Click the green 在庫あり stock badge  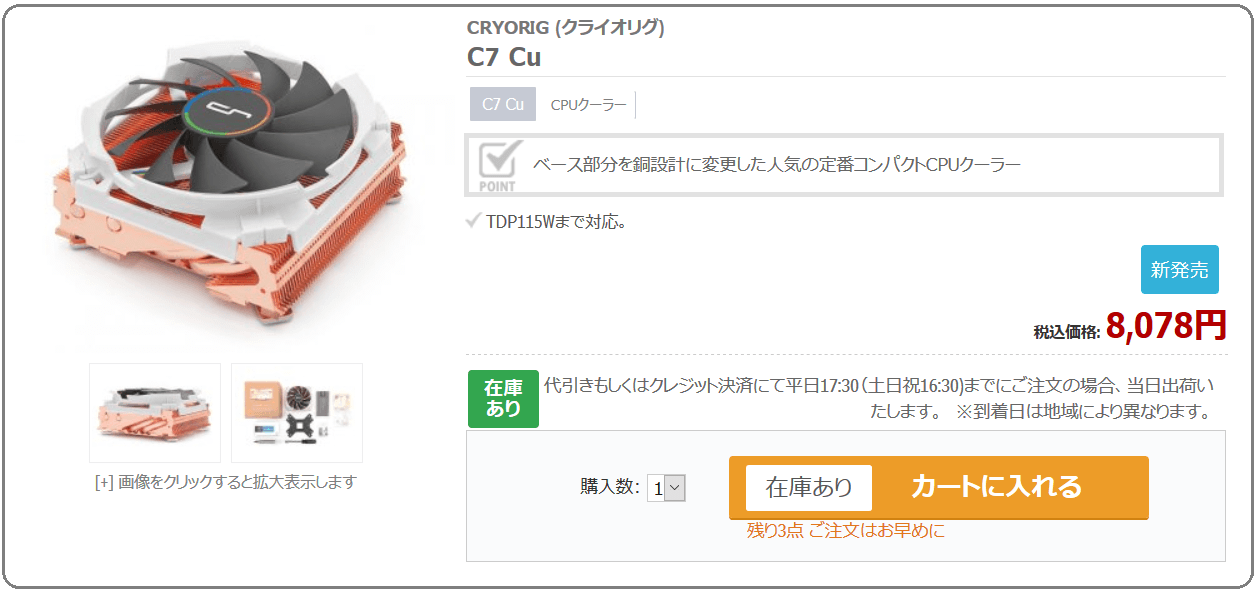click(503, 398)
